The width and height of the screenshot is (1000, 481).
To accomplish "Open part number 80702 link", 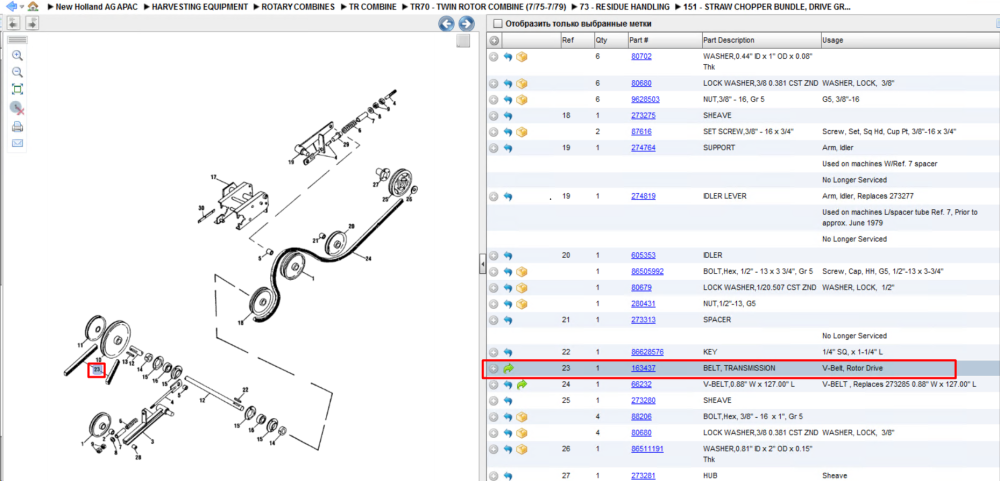I will pos(641,56).
